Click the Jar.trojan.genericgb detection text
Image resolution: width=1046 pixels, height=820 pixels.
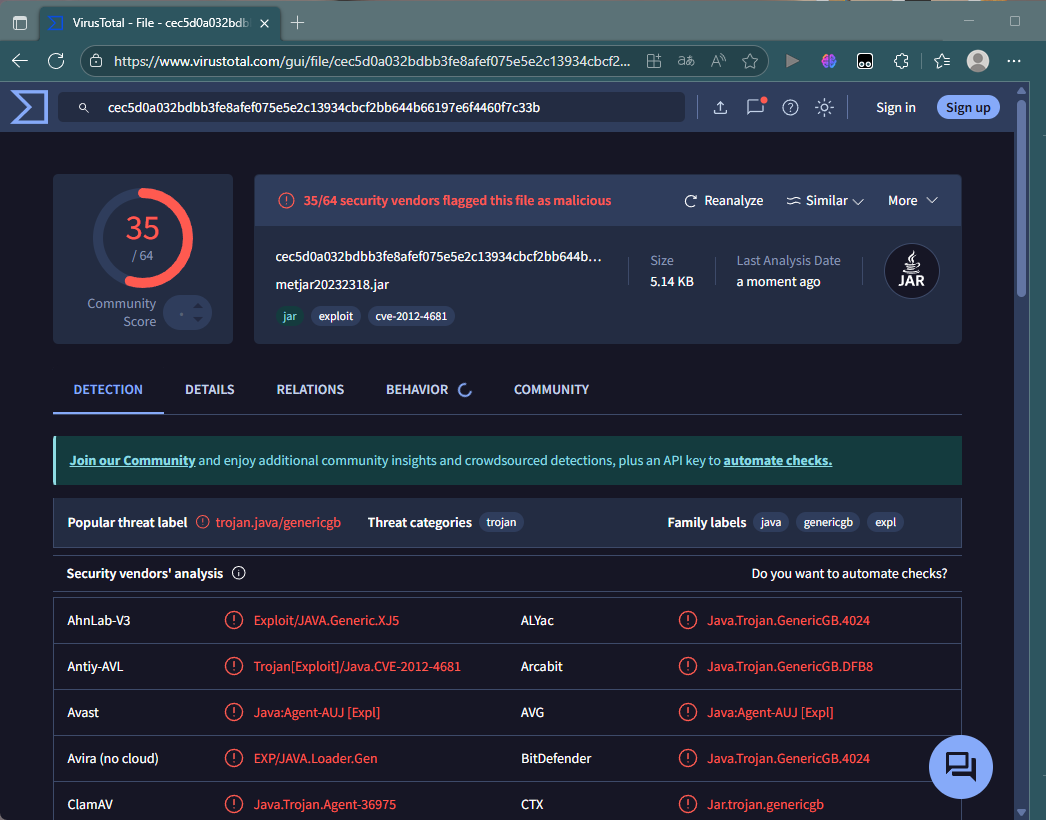point(765,804)
